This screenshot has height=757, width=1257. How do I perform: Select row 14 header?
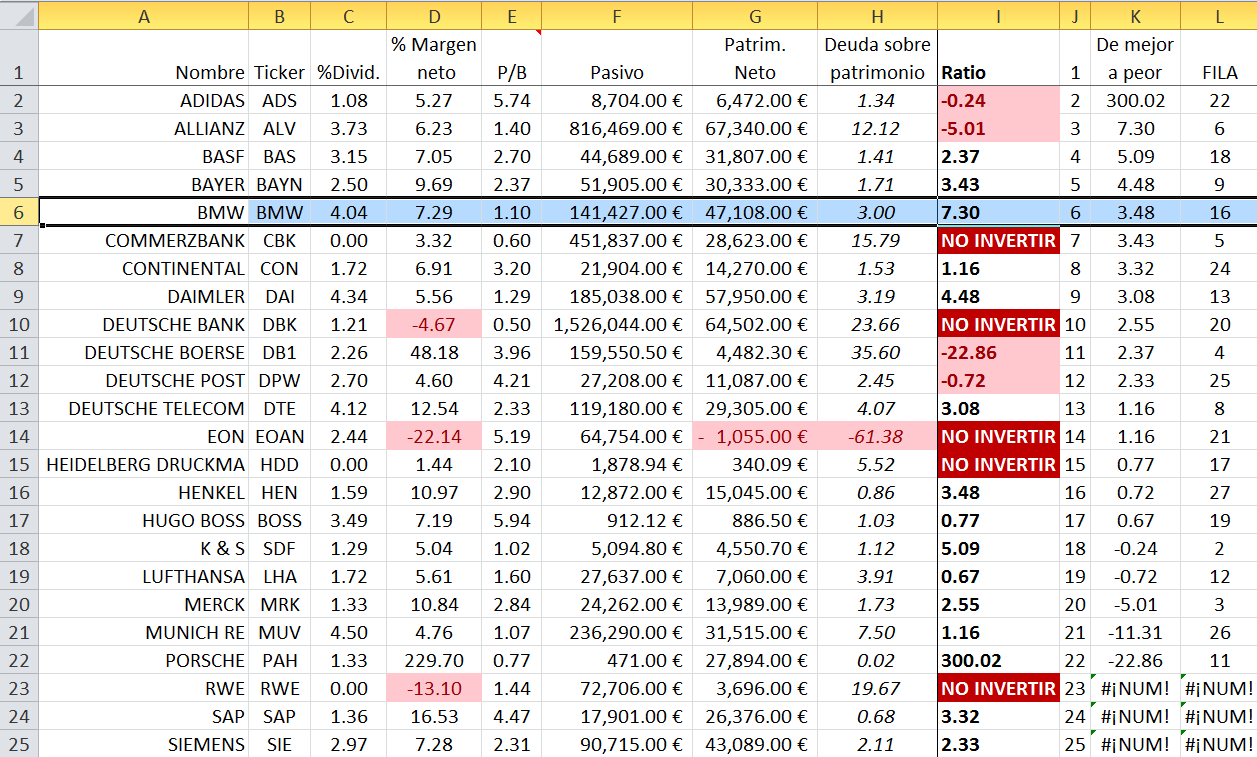[19, 436]
